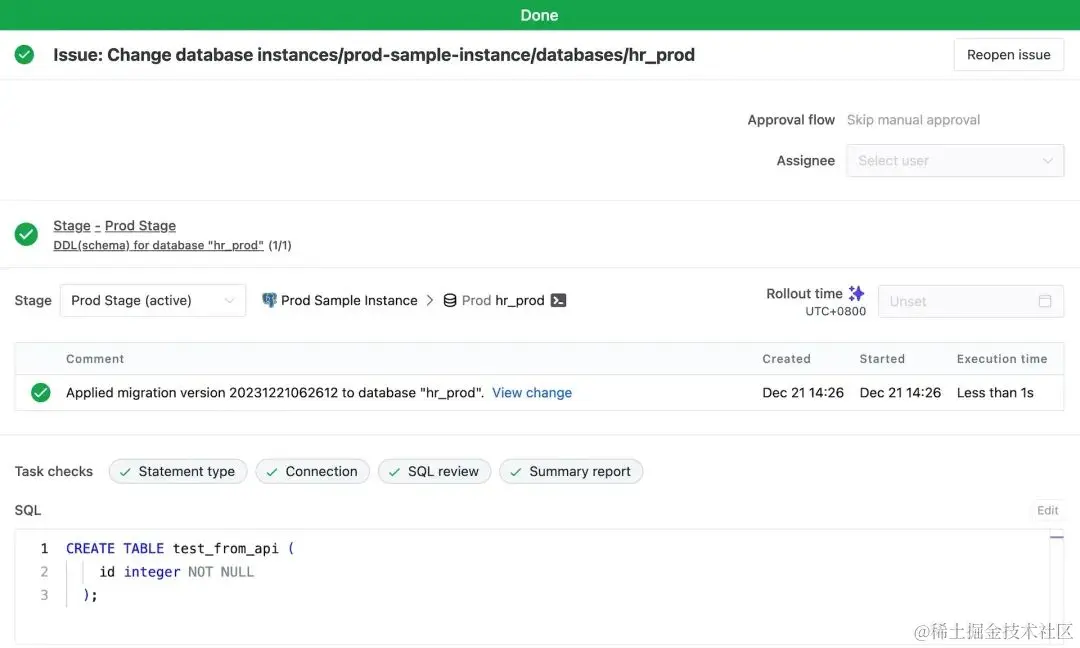Open the Stage - Prod Stage link
This screenshot has width=1080, height=648.
(x=114, y=226)
